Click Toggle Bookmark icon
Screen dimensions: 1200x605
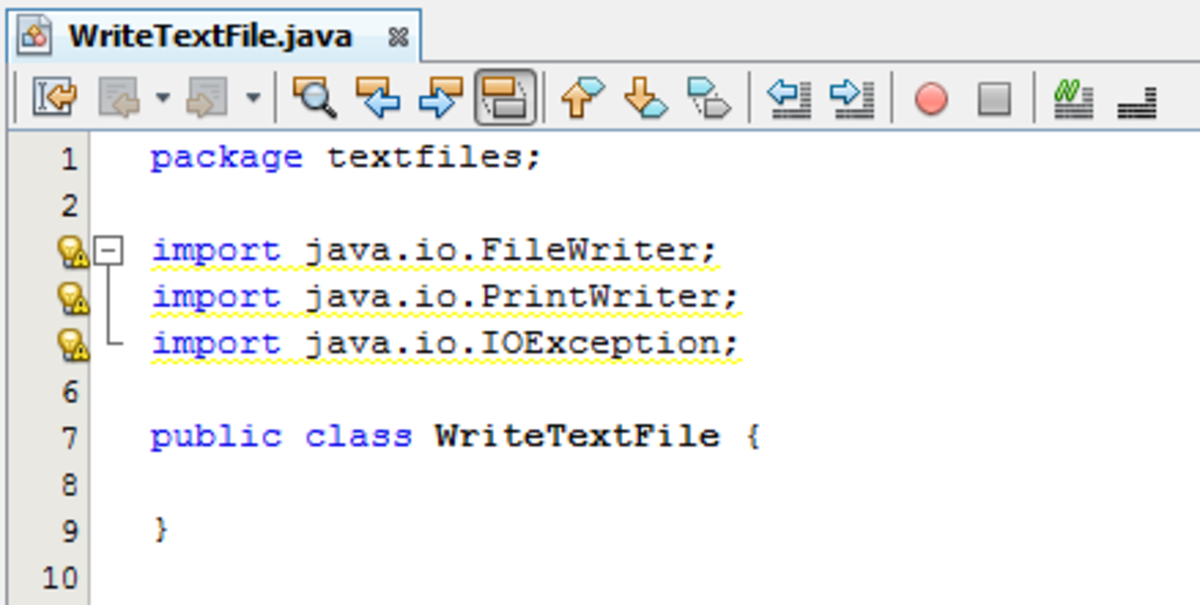pyautogui.click(x=709, y=99)
